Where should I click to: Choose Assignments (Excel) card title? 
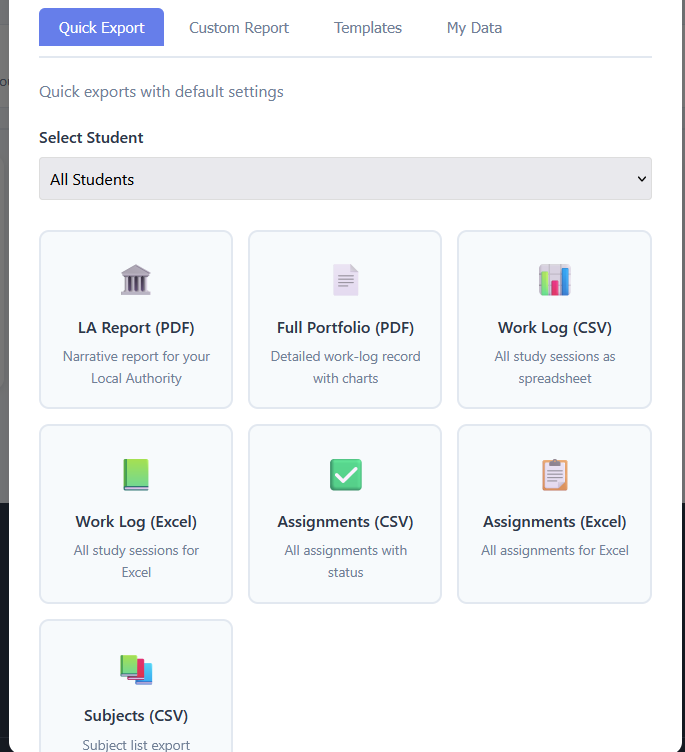click(x=555, y=521)
